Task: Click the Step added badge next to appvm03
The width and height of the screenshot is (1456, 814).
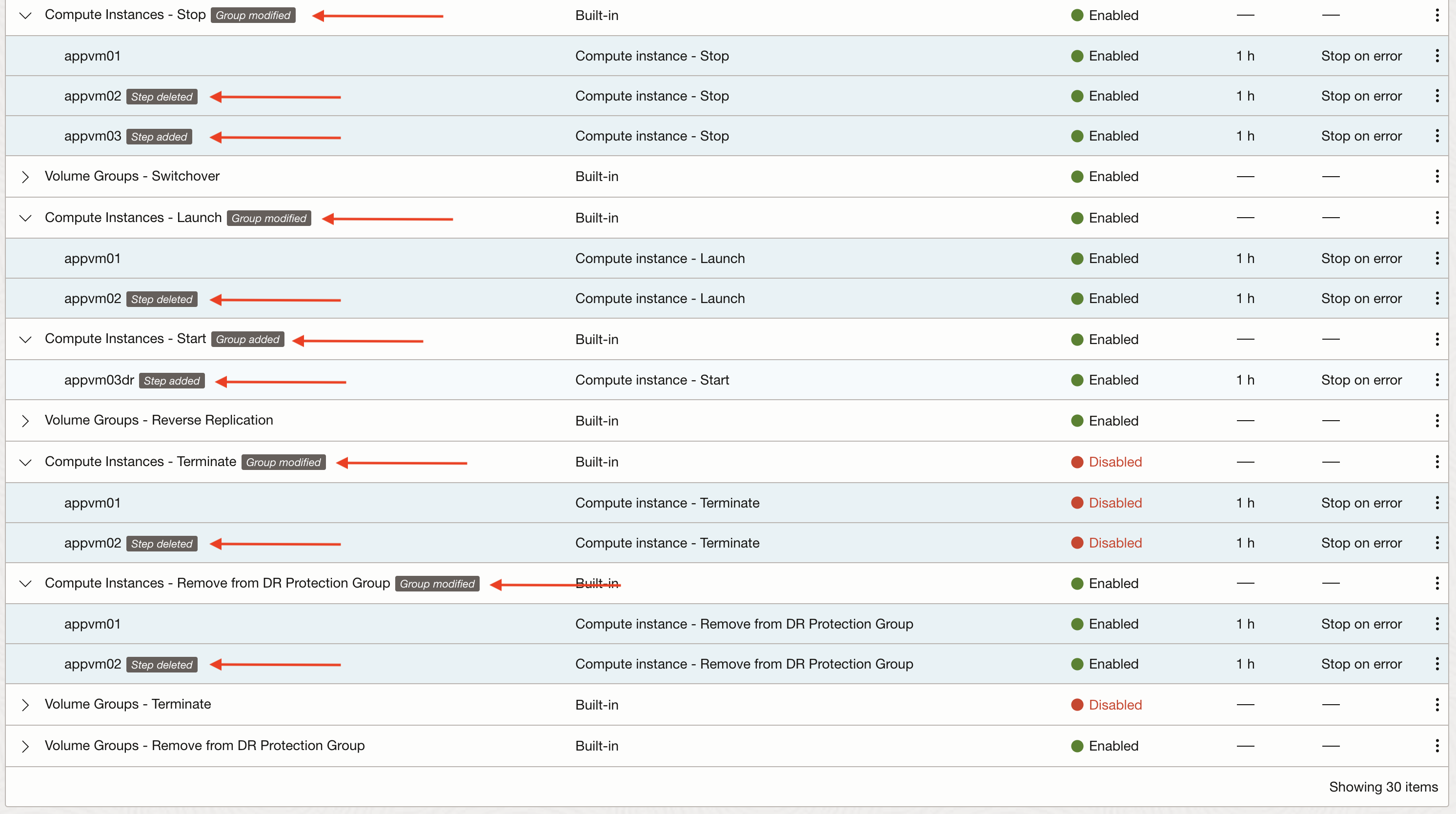Action: 159,137
